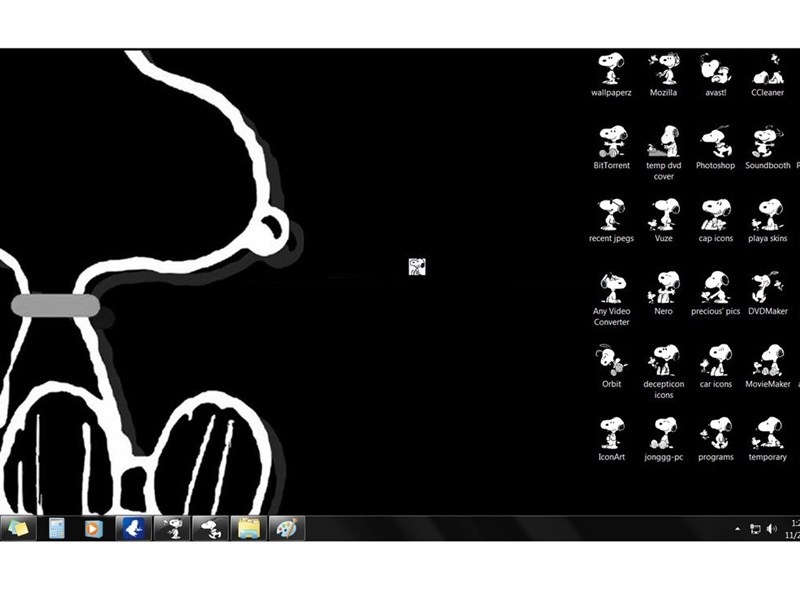Click the Photoshop desktop shortcut
This screenshot has width=800, height=600.
[715, 147]
